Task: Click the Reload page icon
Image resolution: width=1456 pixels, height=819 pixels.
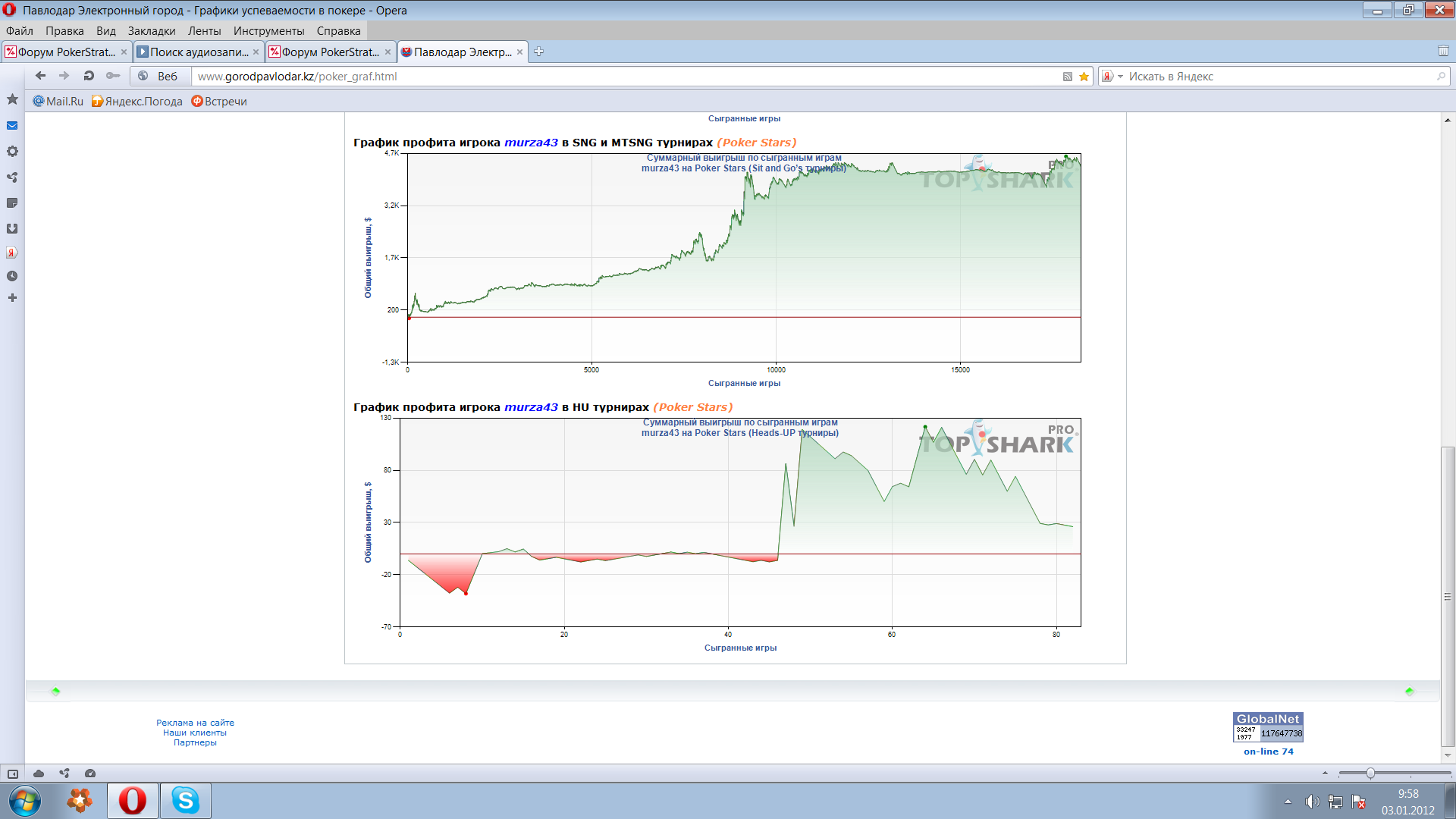Action: pos(89,76)
